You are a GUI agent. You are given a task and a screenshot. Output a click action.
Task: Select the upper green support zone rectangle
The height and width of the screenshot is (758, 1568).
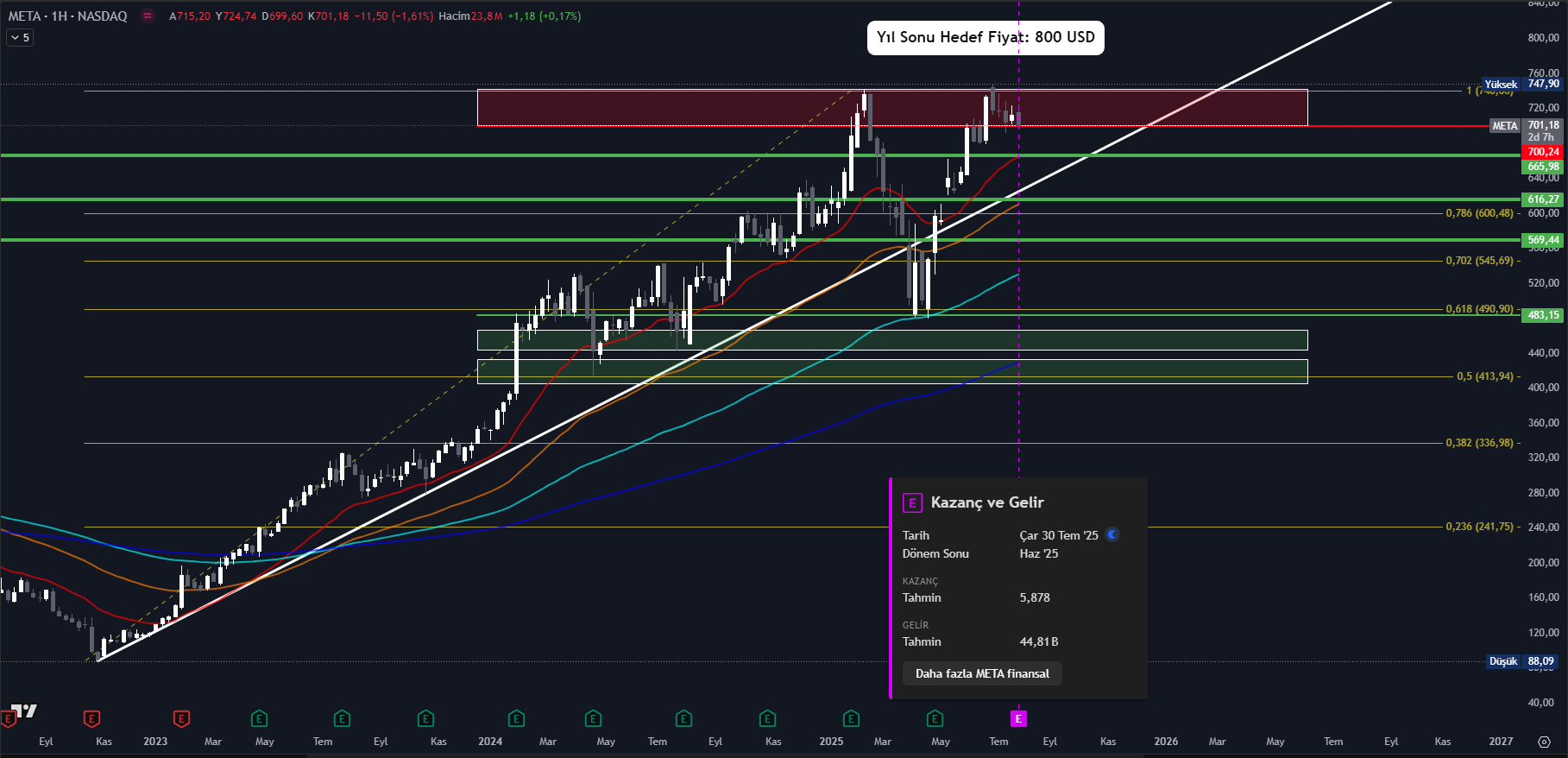pos(892,340)
